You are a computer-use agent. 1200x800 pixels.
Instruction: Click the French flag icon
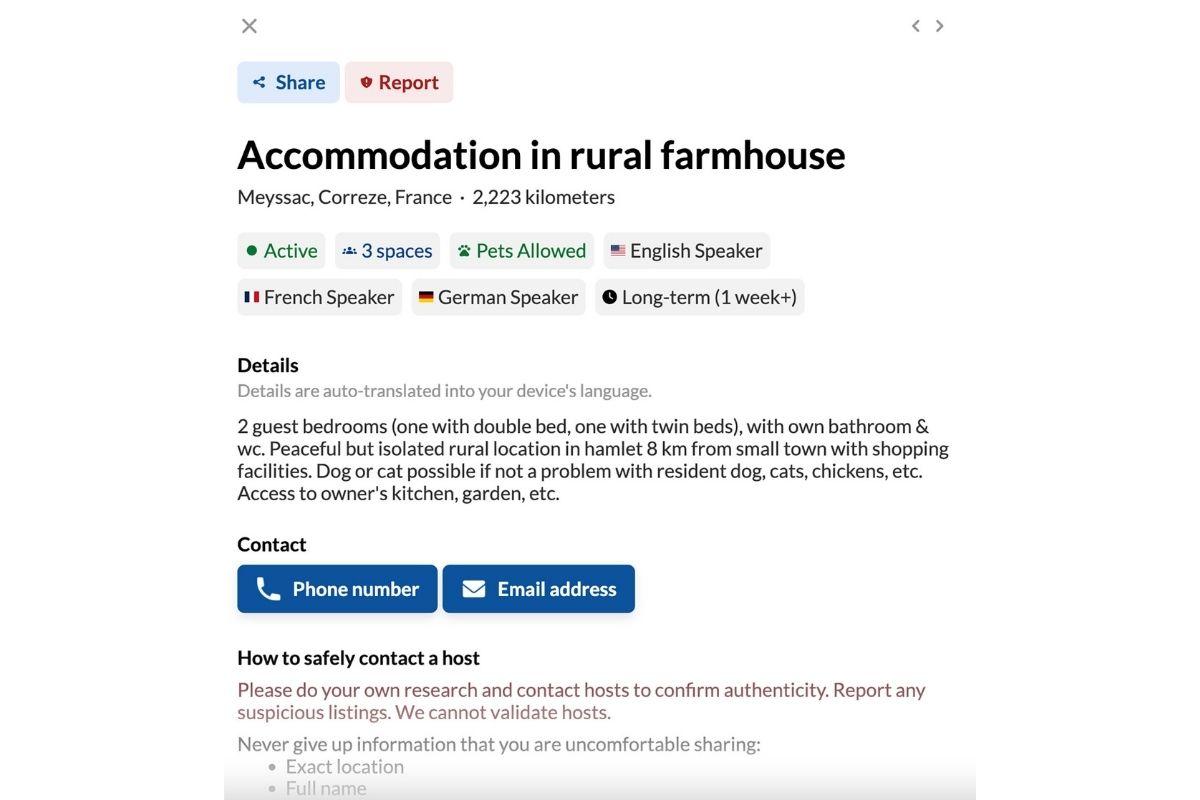pyautogui.click(x=252, y=297)
